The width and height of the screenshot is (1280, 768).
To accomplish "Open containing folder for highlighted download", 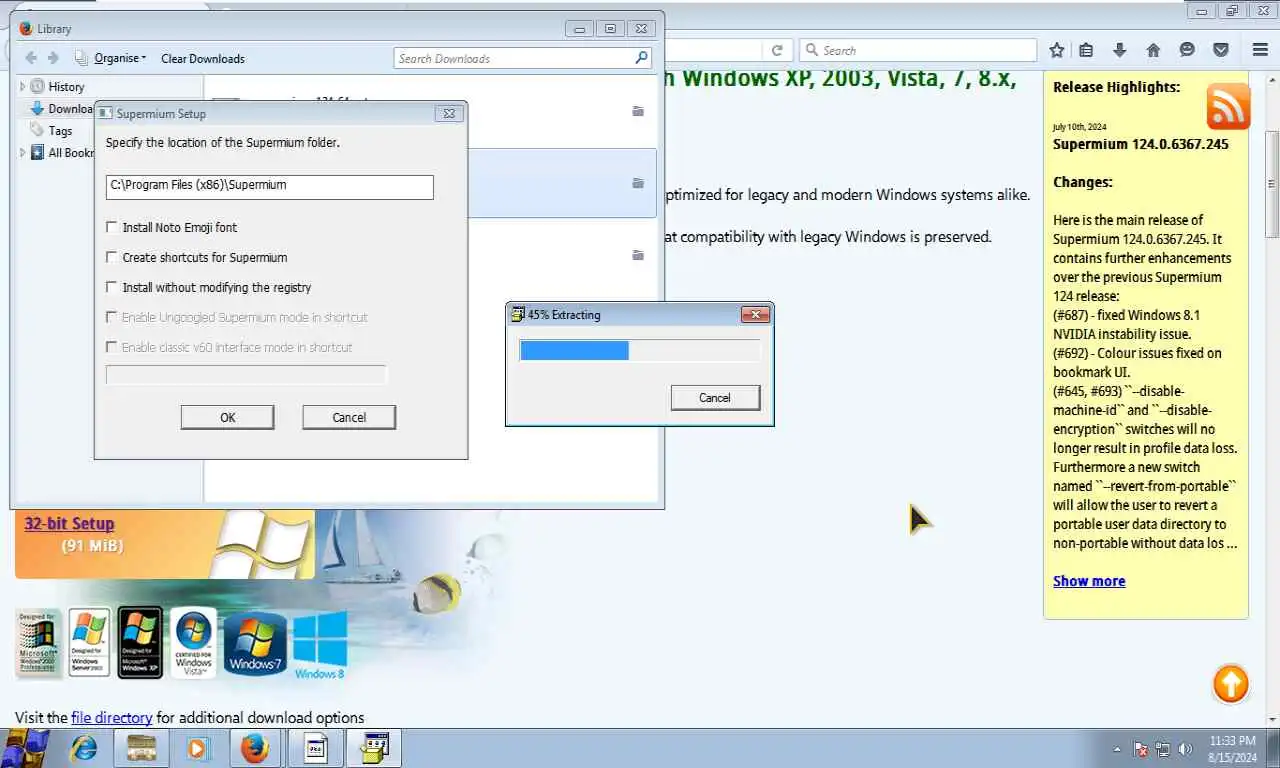I will pos(638,183).
